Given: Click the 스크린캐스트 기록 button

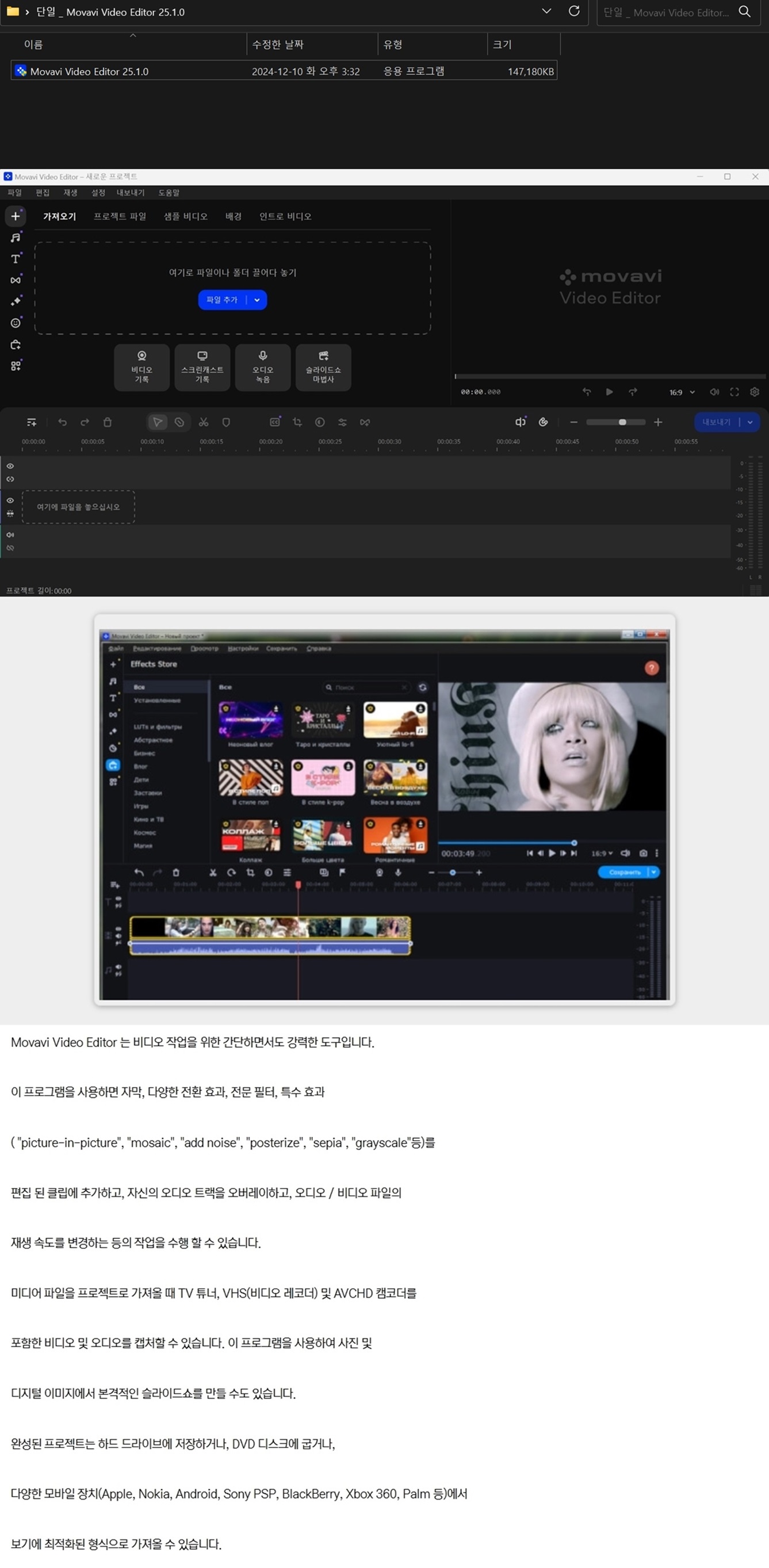Looking at the screenshot, I should pos(202,367).
